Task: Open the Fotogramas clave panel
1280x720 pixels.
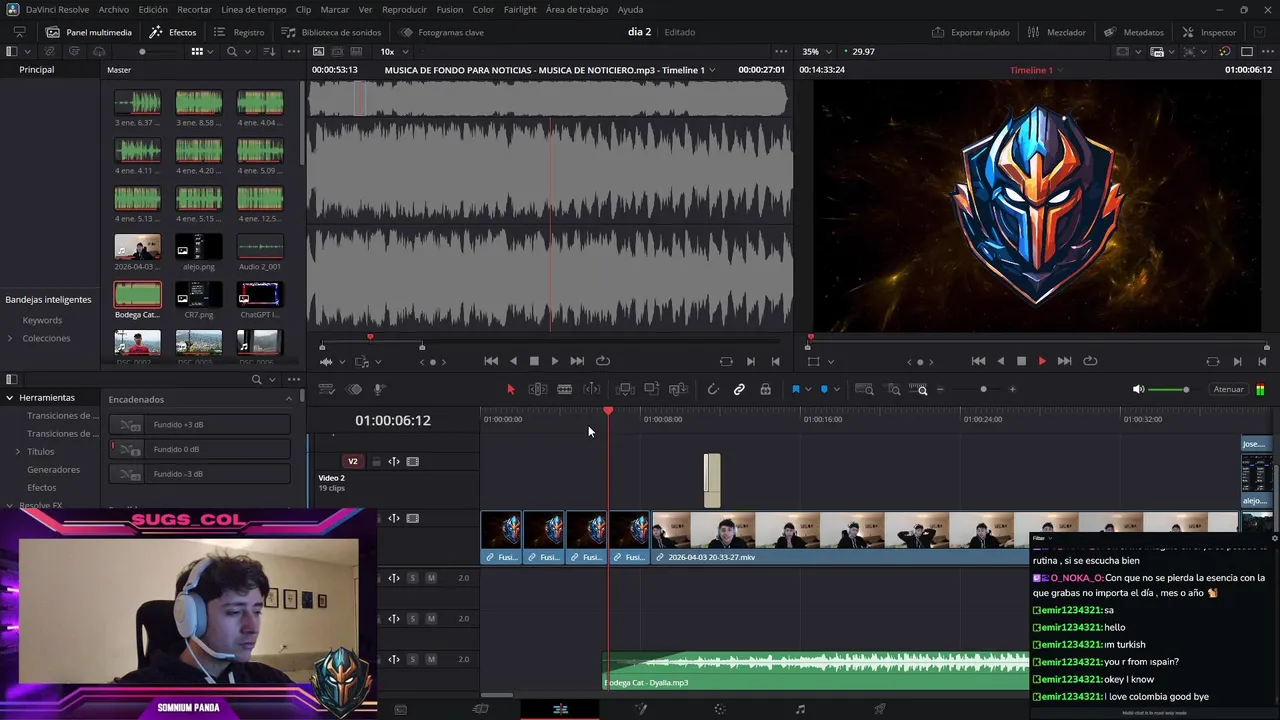Action: [x=441, y=32]
